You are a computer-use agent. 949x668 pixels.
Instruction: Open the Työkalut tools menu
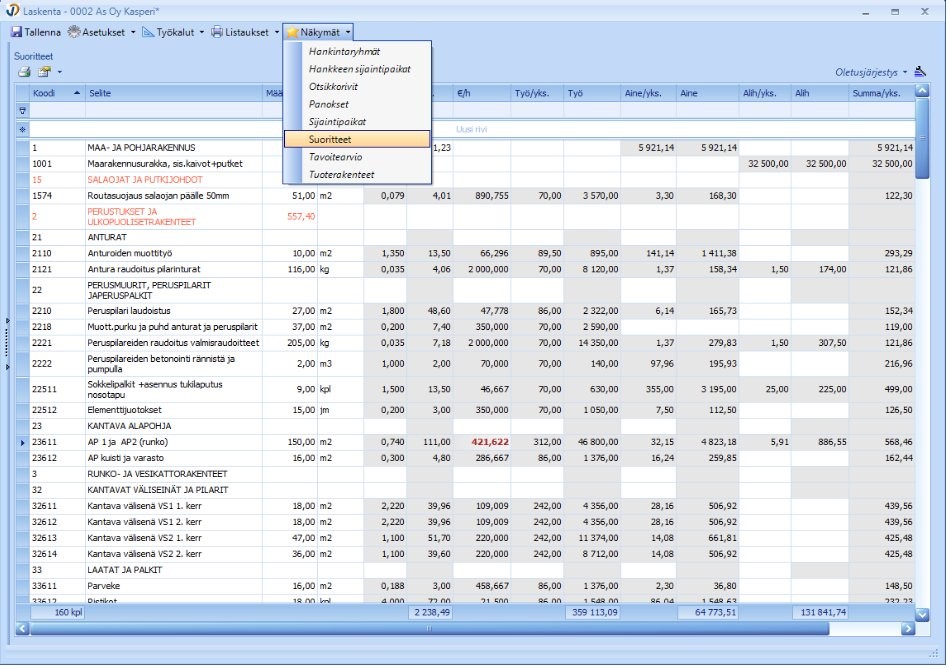(x=169, y=32)
